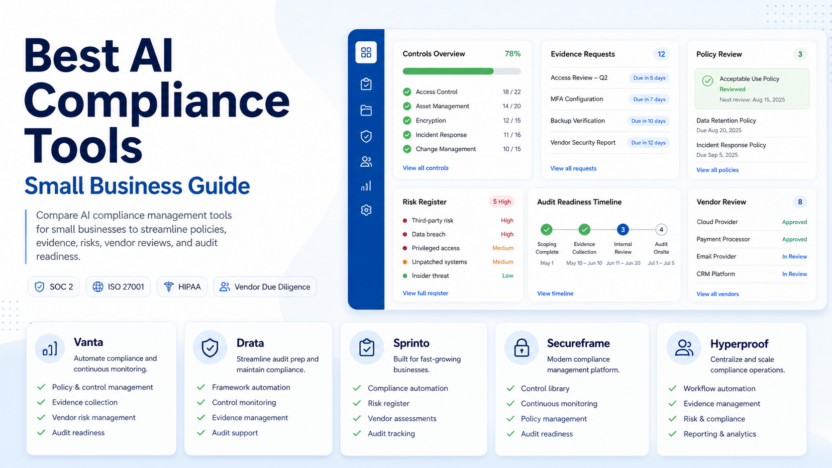Click the Secureframe card title
832x468 pixels.
tap(578, 343)
